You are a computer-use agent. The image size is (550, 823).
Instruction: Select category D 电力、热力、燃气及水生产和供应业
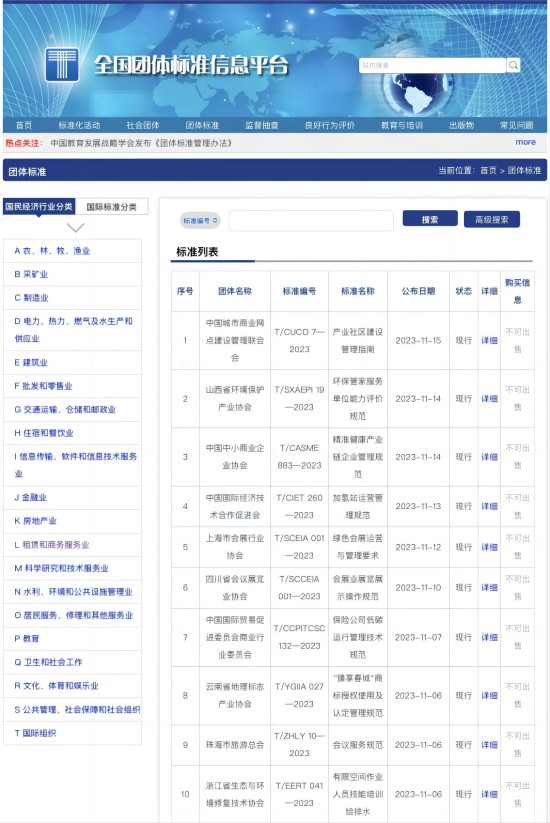(x=73, y=330)
